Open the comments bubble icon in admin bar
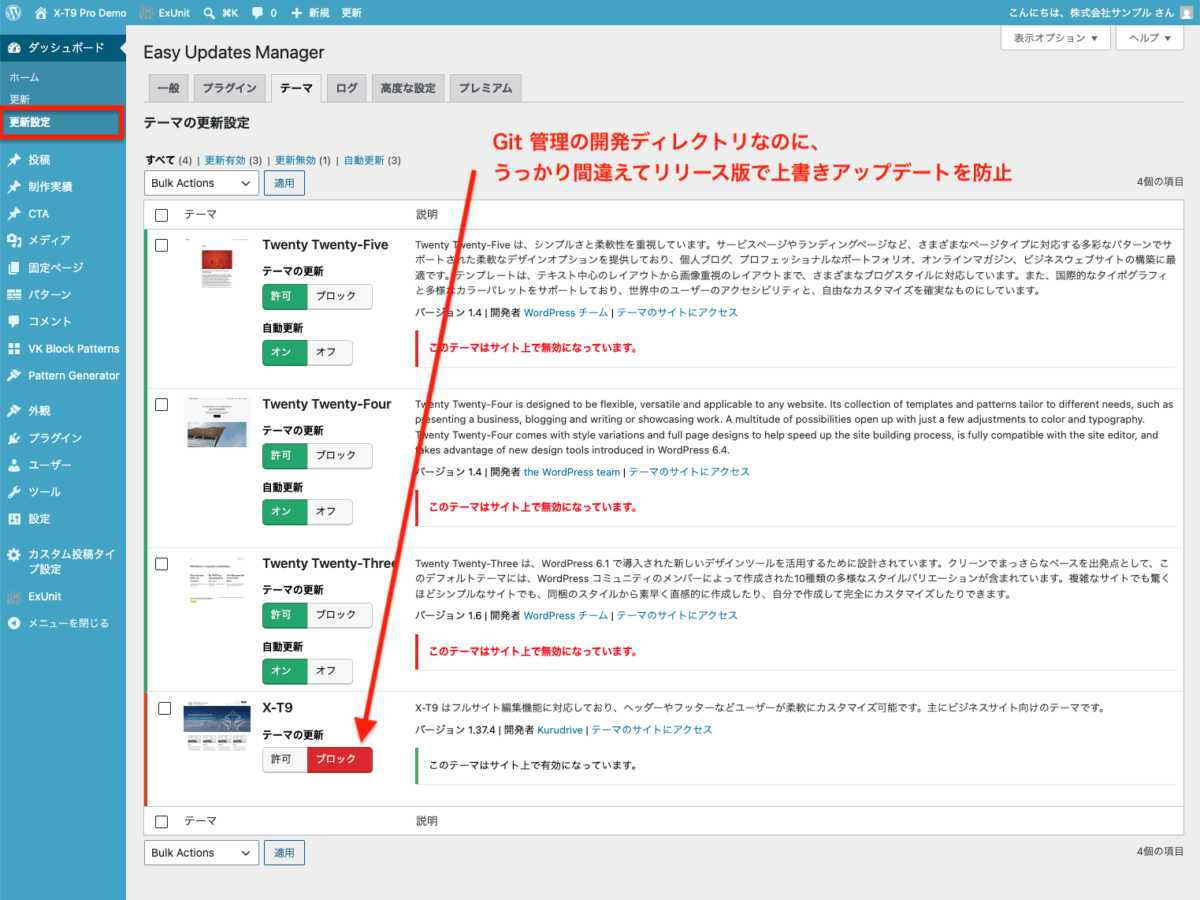The image size is (1200, 900). tap(257, 13)
